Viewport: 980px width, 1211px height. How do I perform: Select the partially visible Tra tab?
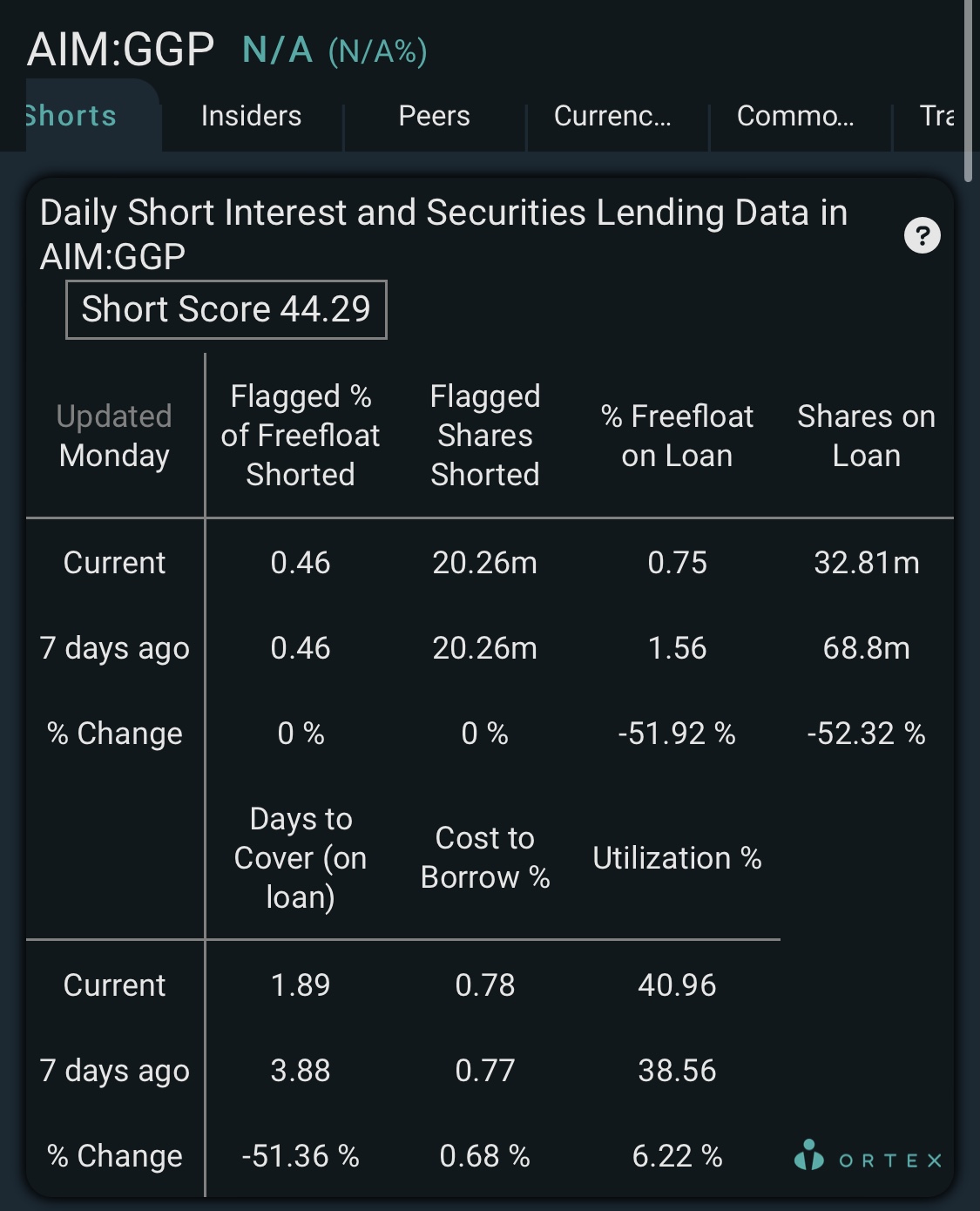936,116
